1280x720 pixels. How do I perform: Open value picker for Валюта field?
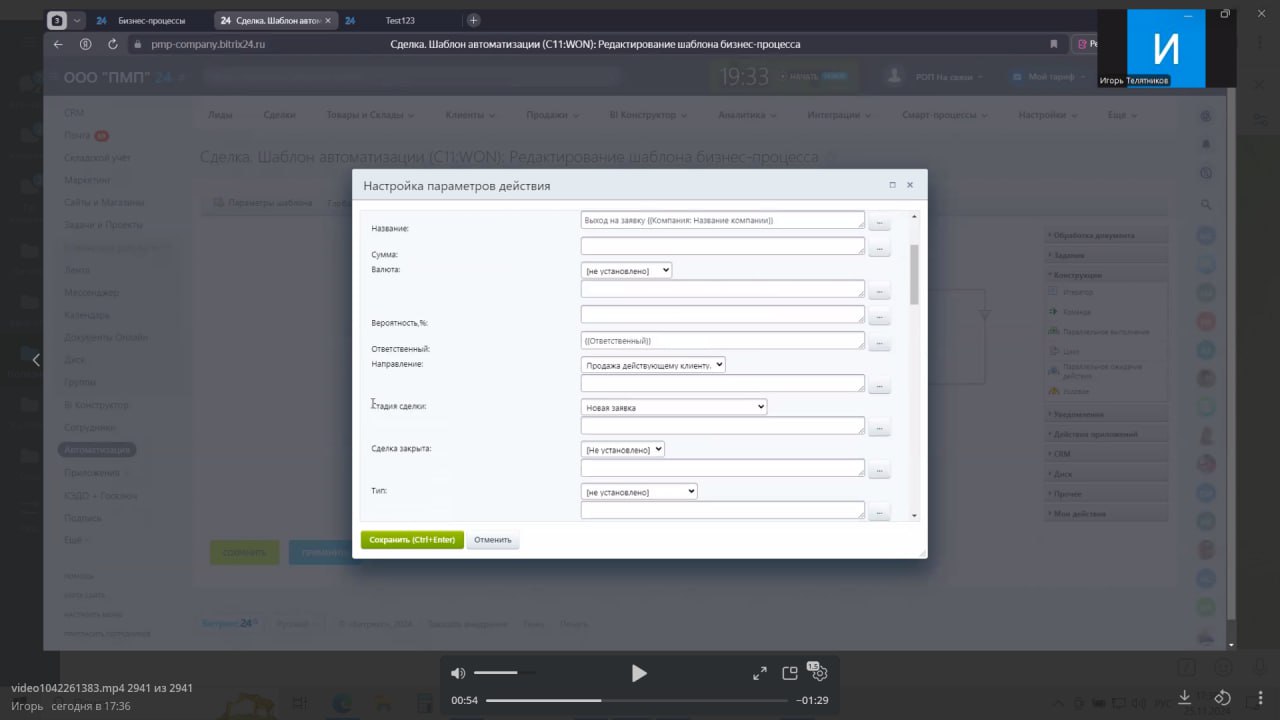[x=879, y=290]
